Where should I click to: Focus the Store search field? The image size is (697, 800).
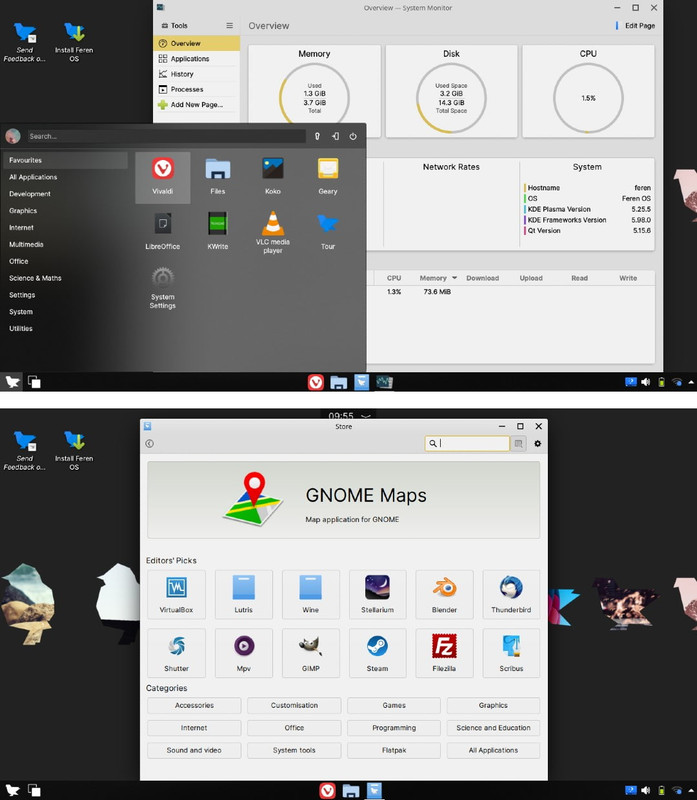click(467, 443)
